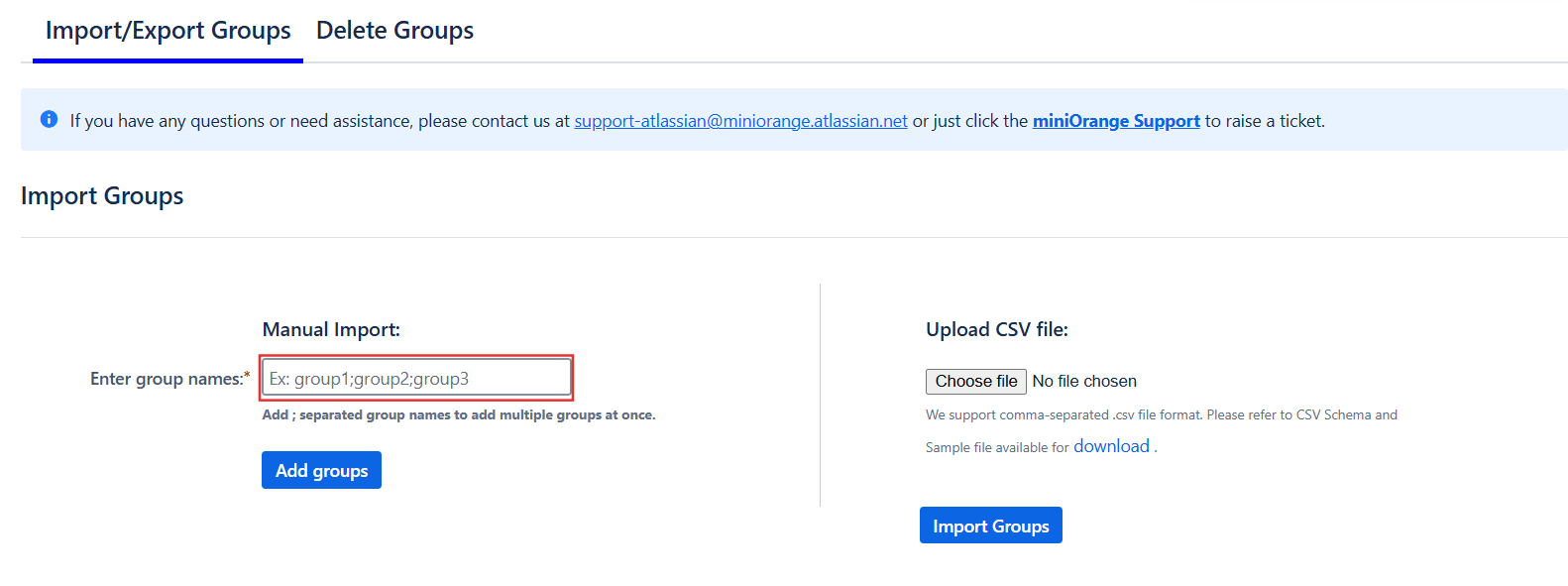This screenshot has height=586, width=1568.
Task: Click the sample CSV download link
Action: tap(1111, 446)
